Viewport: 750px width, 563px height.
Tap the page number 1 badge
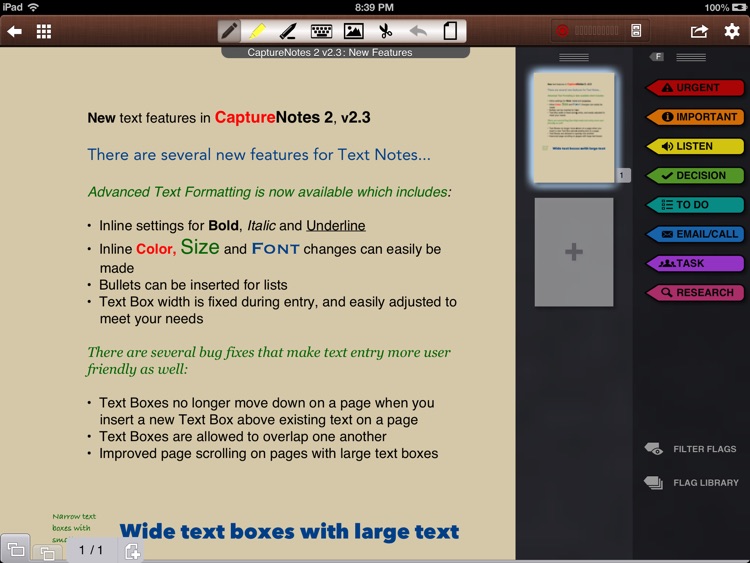(622, 175)
